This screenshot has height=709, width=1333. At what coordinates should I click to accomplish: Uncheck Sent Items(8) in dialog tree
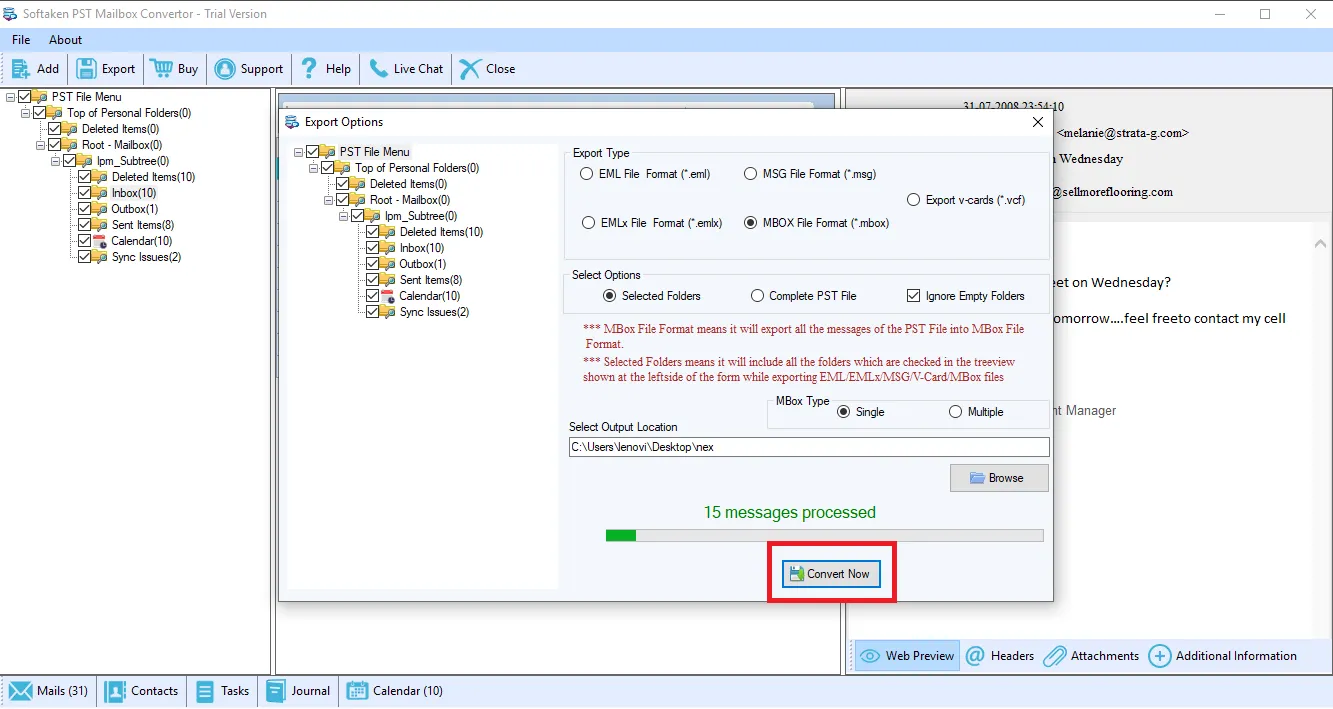click(373, 280)
